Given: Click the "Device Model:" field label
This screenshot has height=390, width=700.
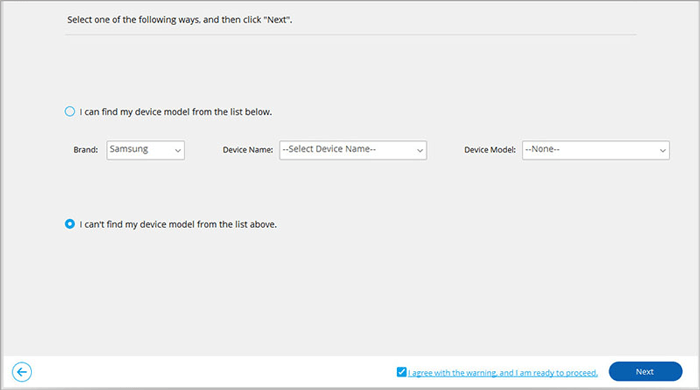Looking at the screenshot, I should [490, 150].
